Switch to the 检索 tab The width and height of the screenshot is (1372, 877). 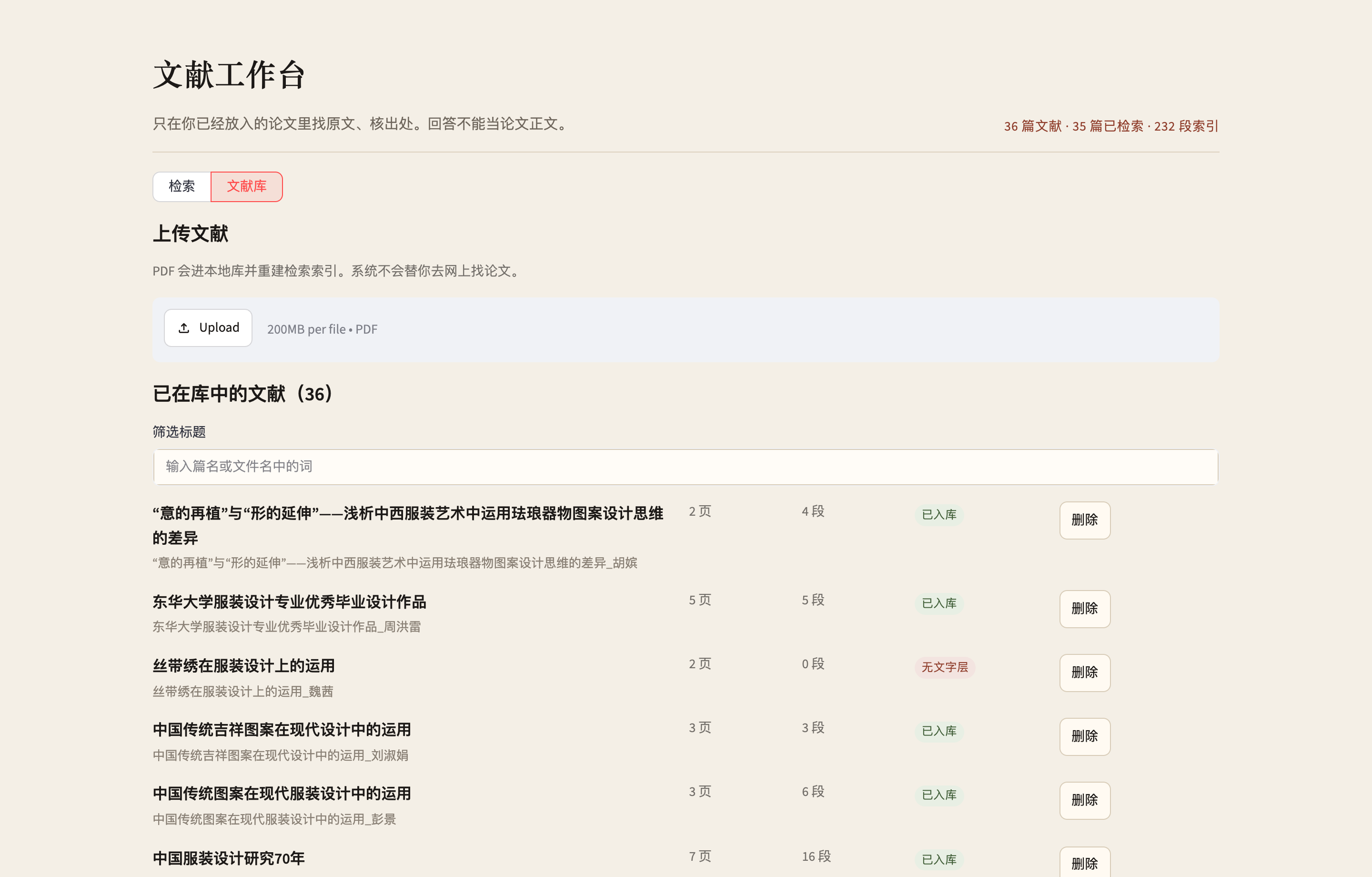pos(182,186)
